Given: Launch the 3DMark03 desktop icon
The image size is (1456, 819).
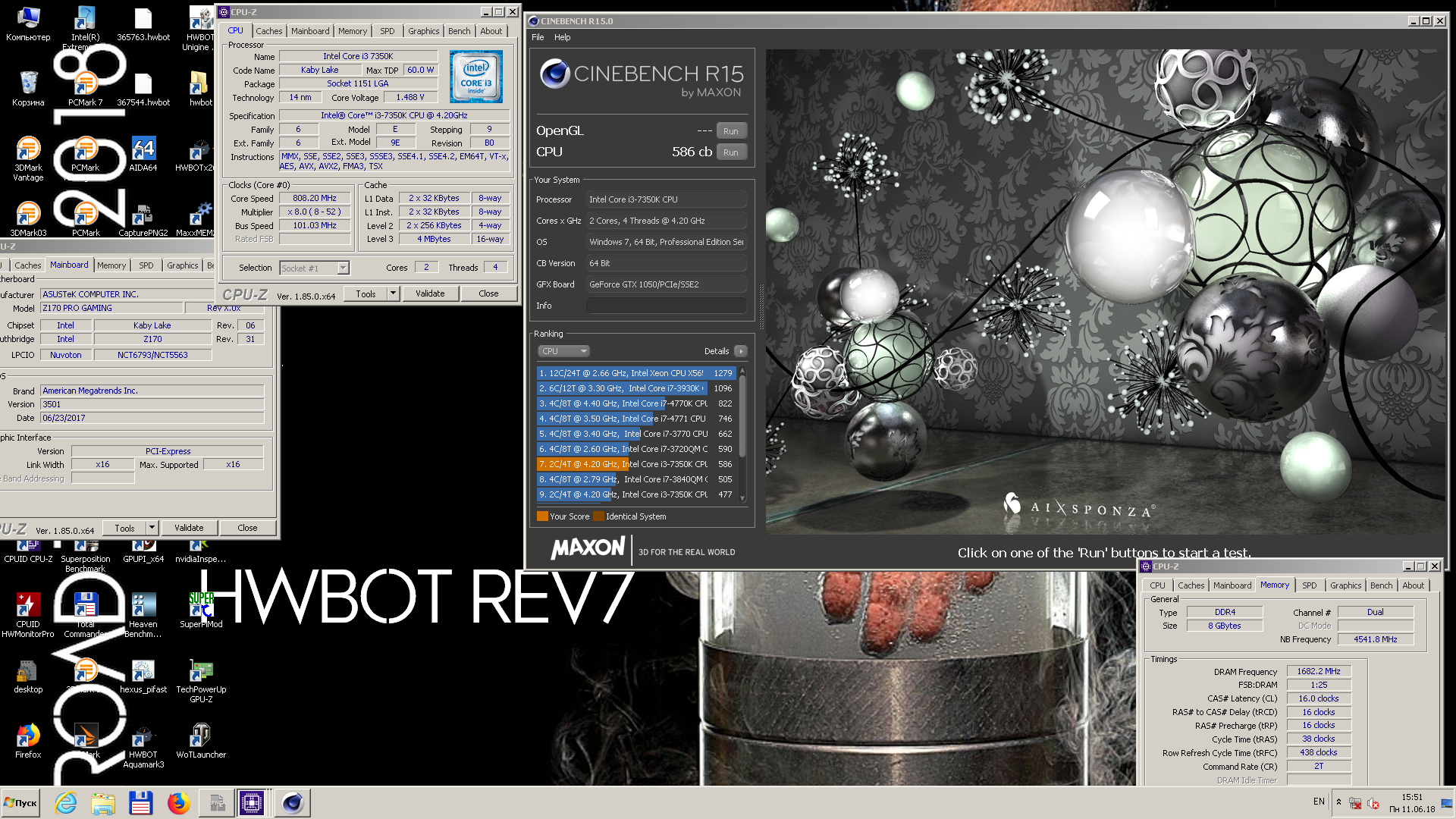Looking at the screenshot, I should click(x=28, y=219).
